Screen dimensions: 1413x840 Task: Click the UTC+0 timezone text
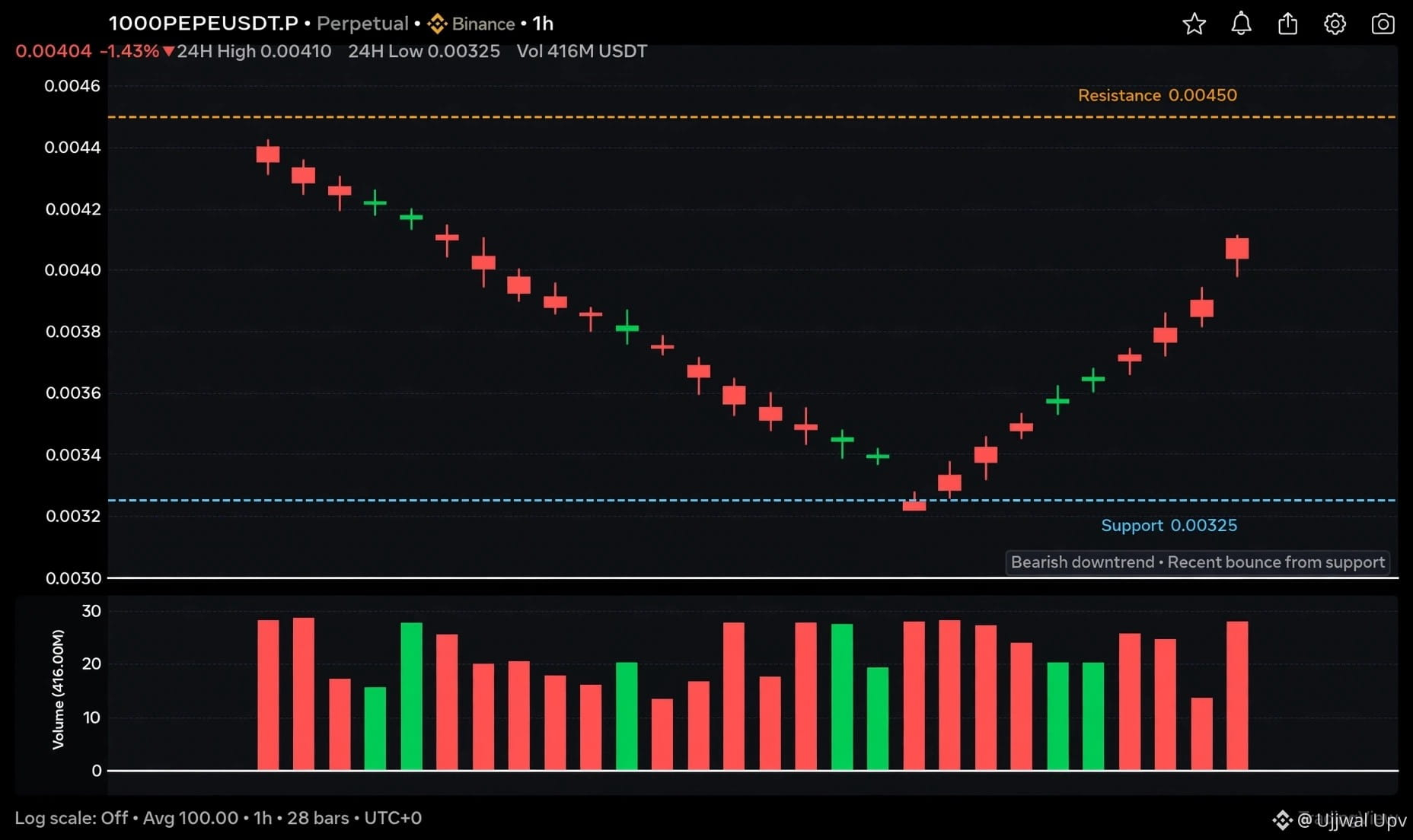[393, 818]
